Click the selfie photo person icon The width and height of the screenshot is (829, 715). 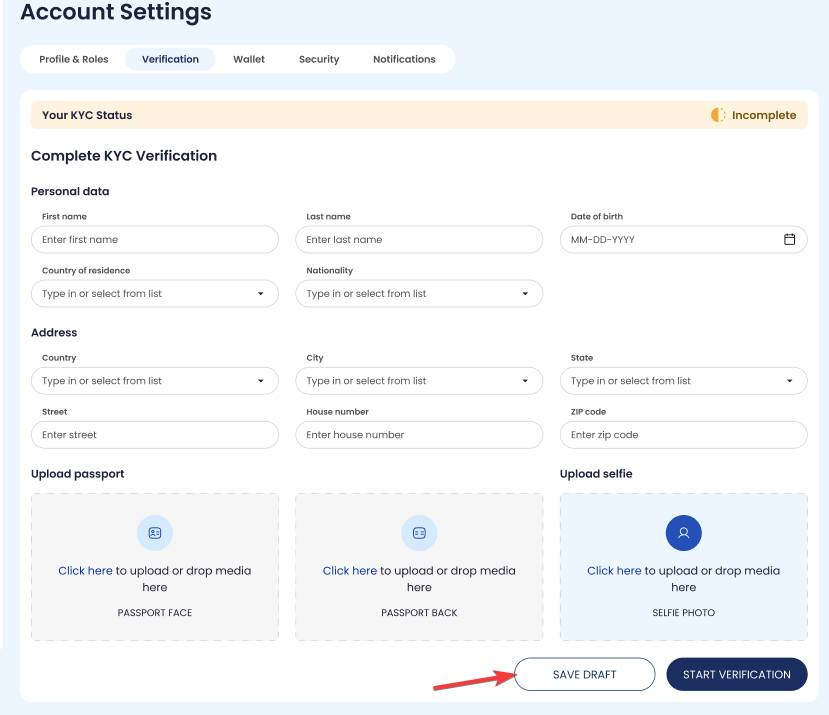(683, 533)
